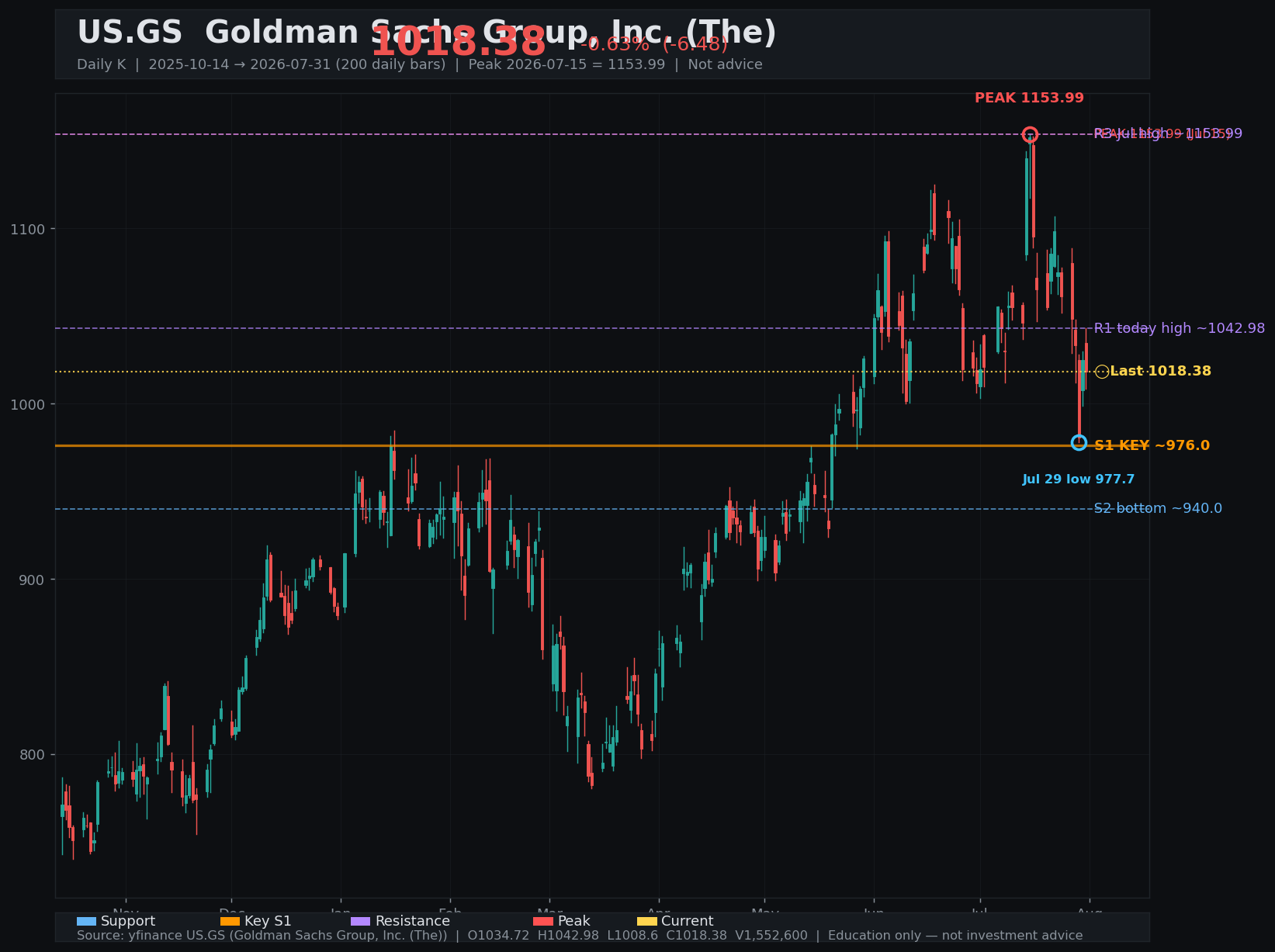Click the purple Resistance legend swatch

pos(361,921)
